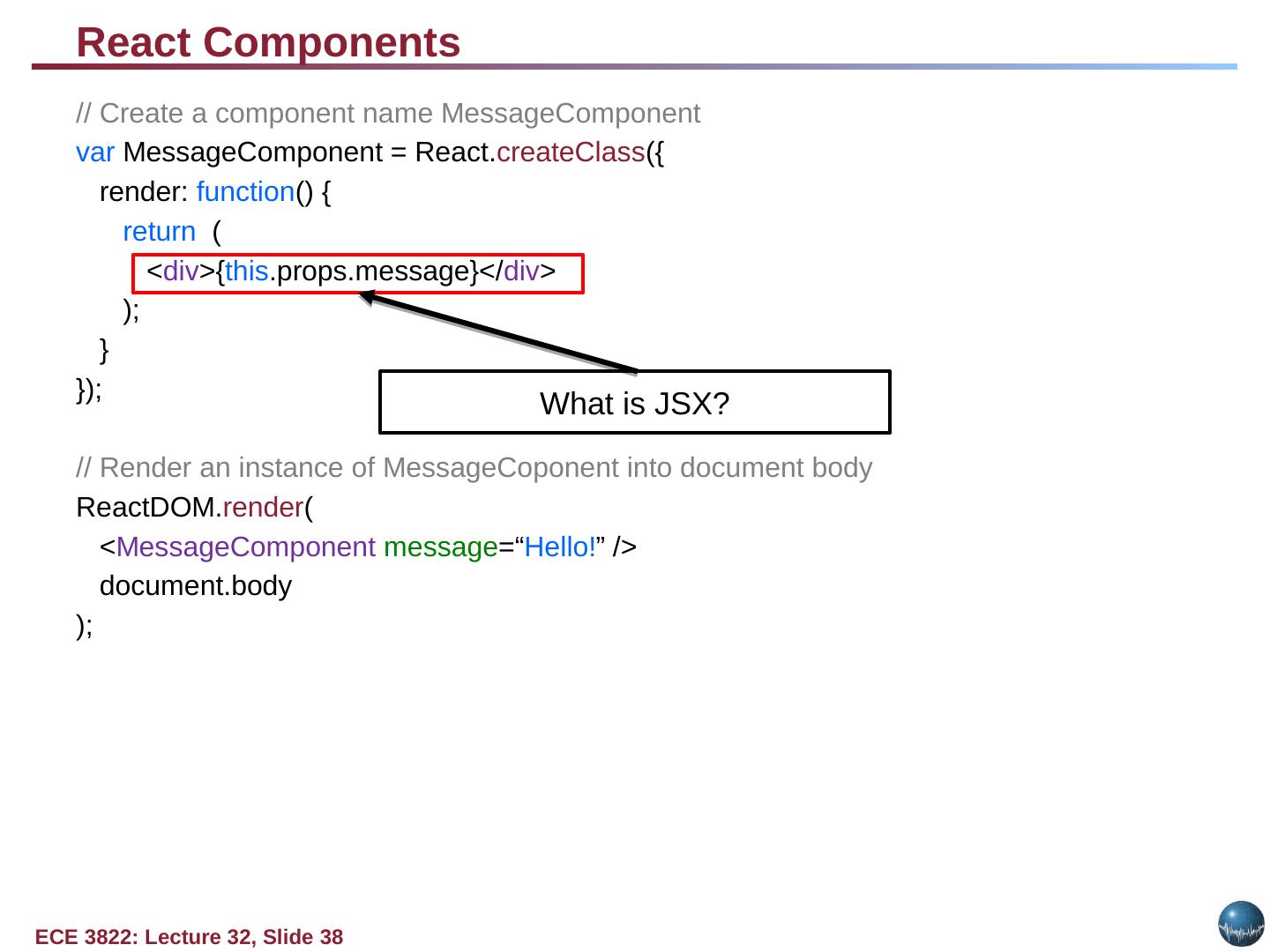
Task: Click the globe logo in the bottom corner
Action: [1241, 924]
